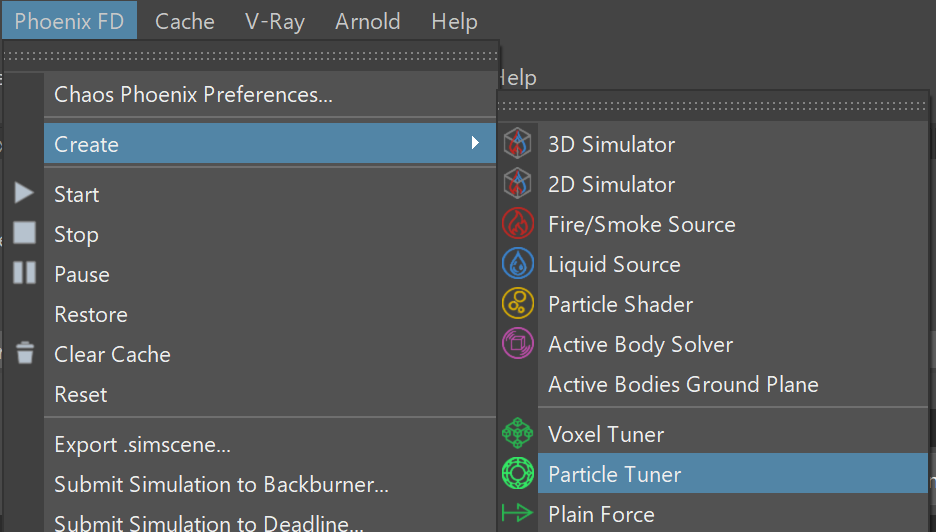Click the pink Active Body Solver icon
The width and height of the screenshot is (936, 532).
pyautogui.click(x=518, y=343)
